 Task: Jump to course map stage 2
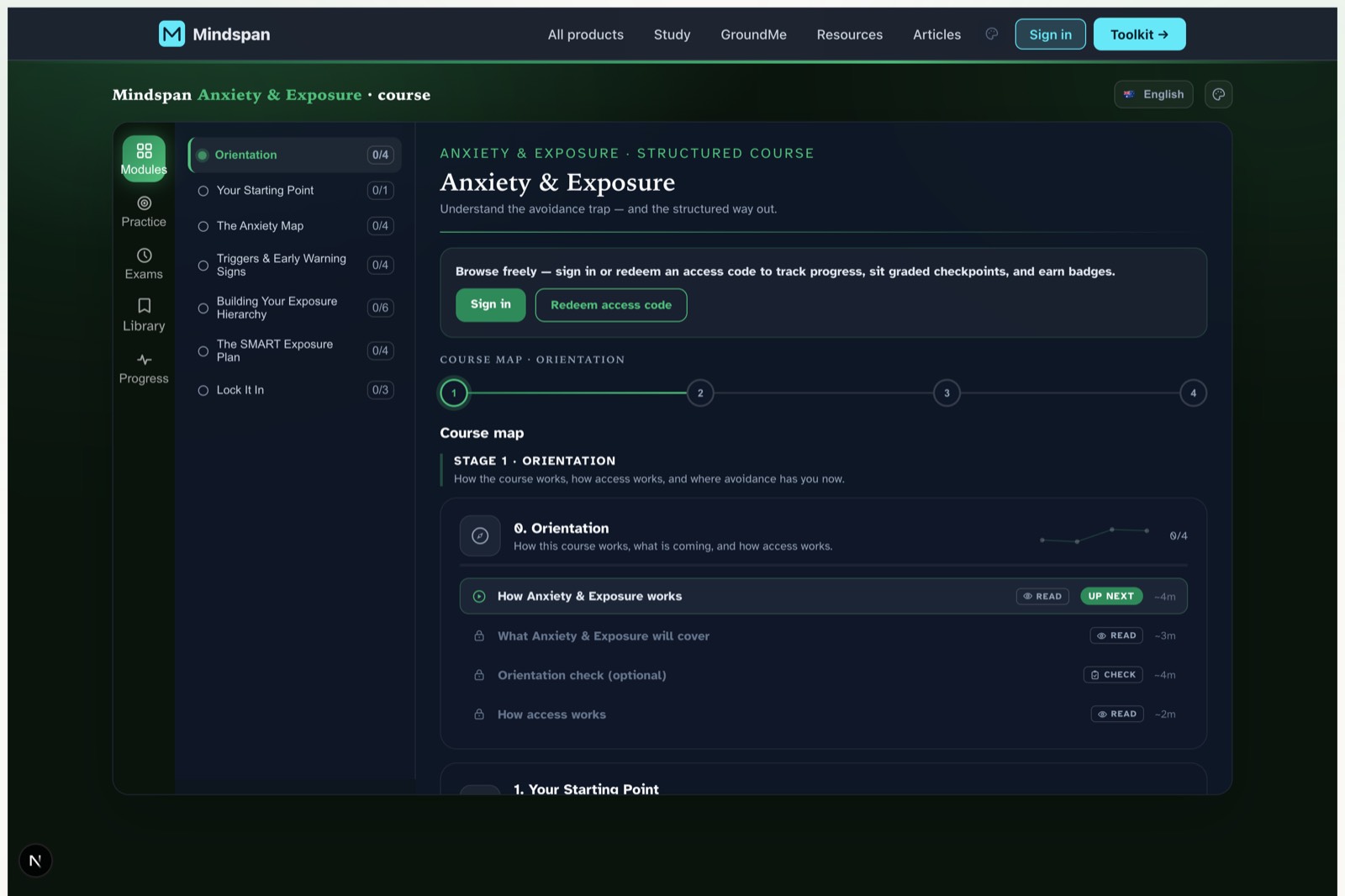[700, 393]
